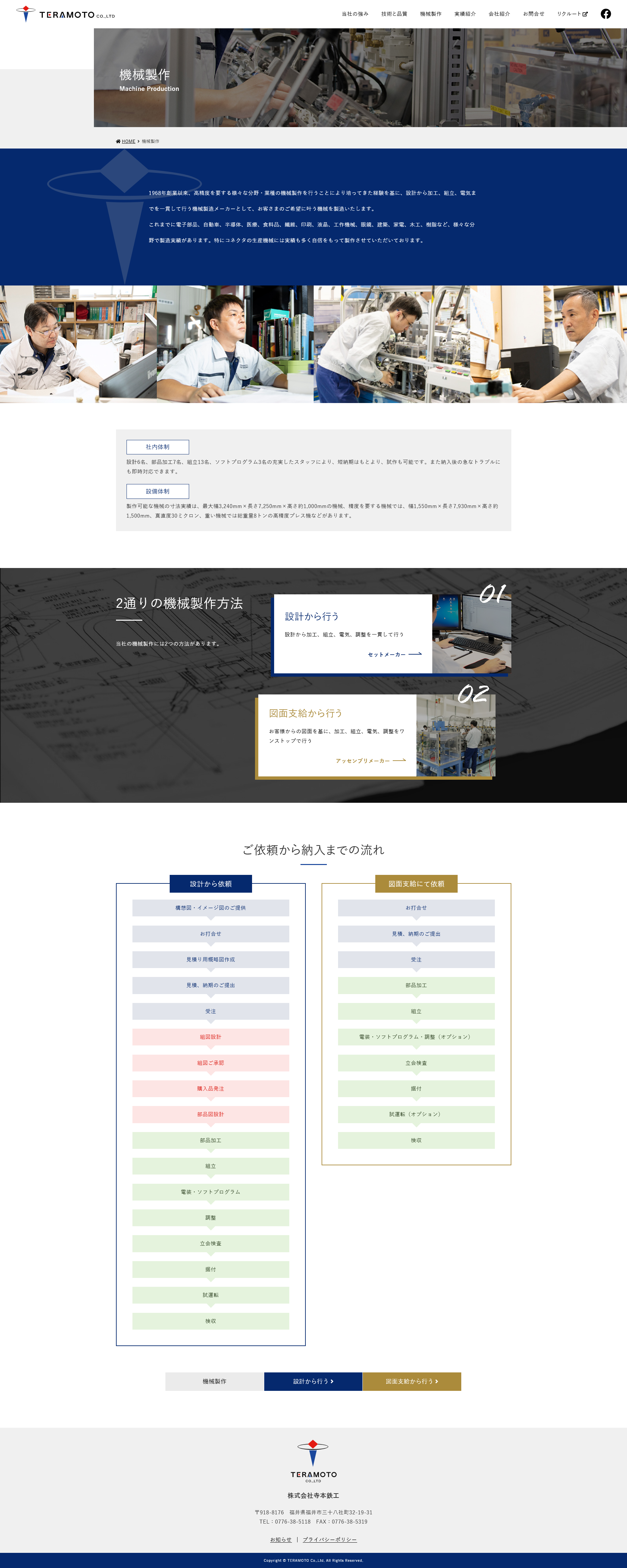Click the HOME breadcrumb link
The height and width of the screenshot is (1568, 627).
click(x=128, y=141)
